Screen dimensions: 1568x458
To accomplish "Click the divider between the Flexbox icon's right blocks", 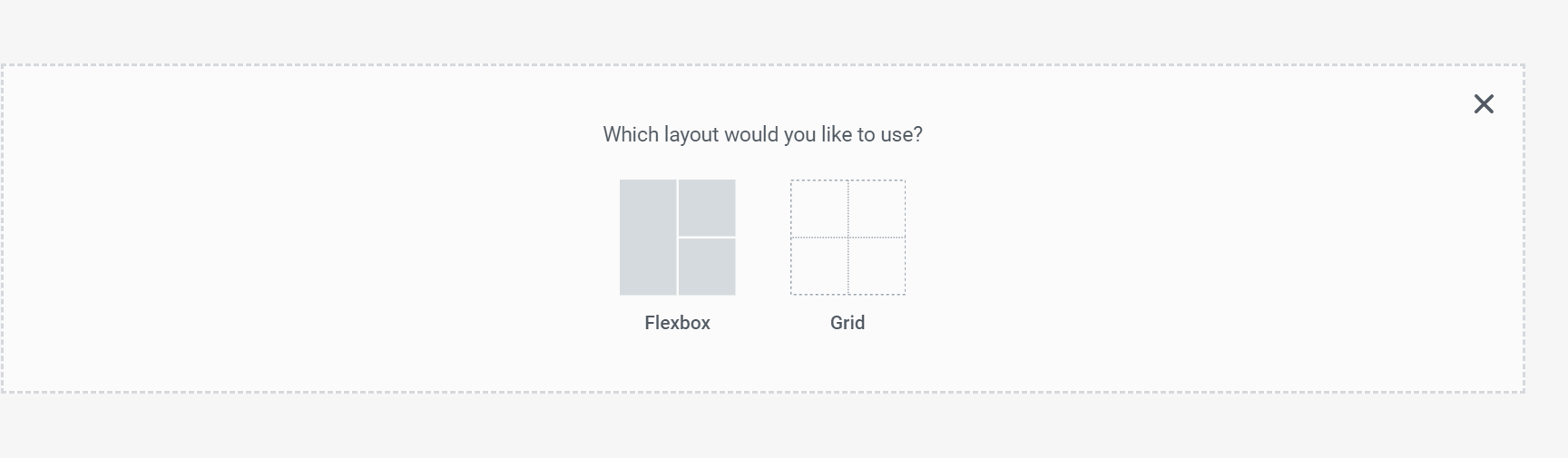I will click(707, 238).
